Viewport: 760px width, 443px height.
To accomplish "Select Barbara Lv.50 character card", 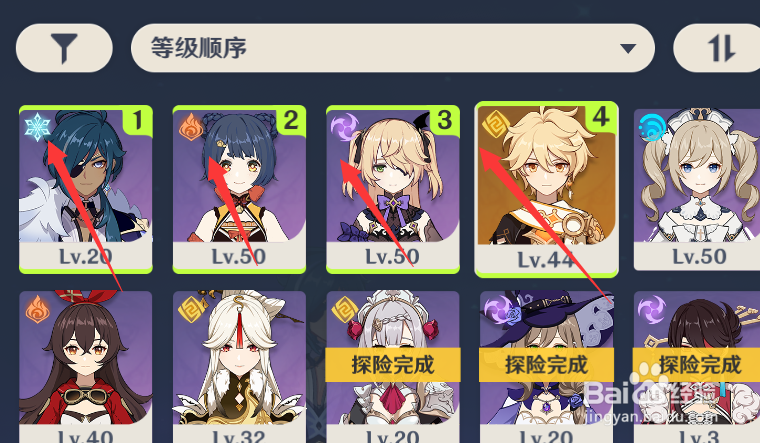I will tap(698, 190).
